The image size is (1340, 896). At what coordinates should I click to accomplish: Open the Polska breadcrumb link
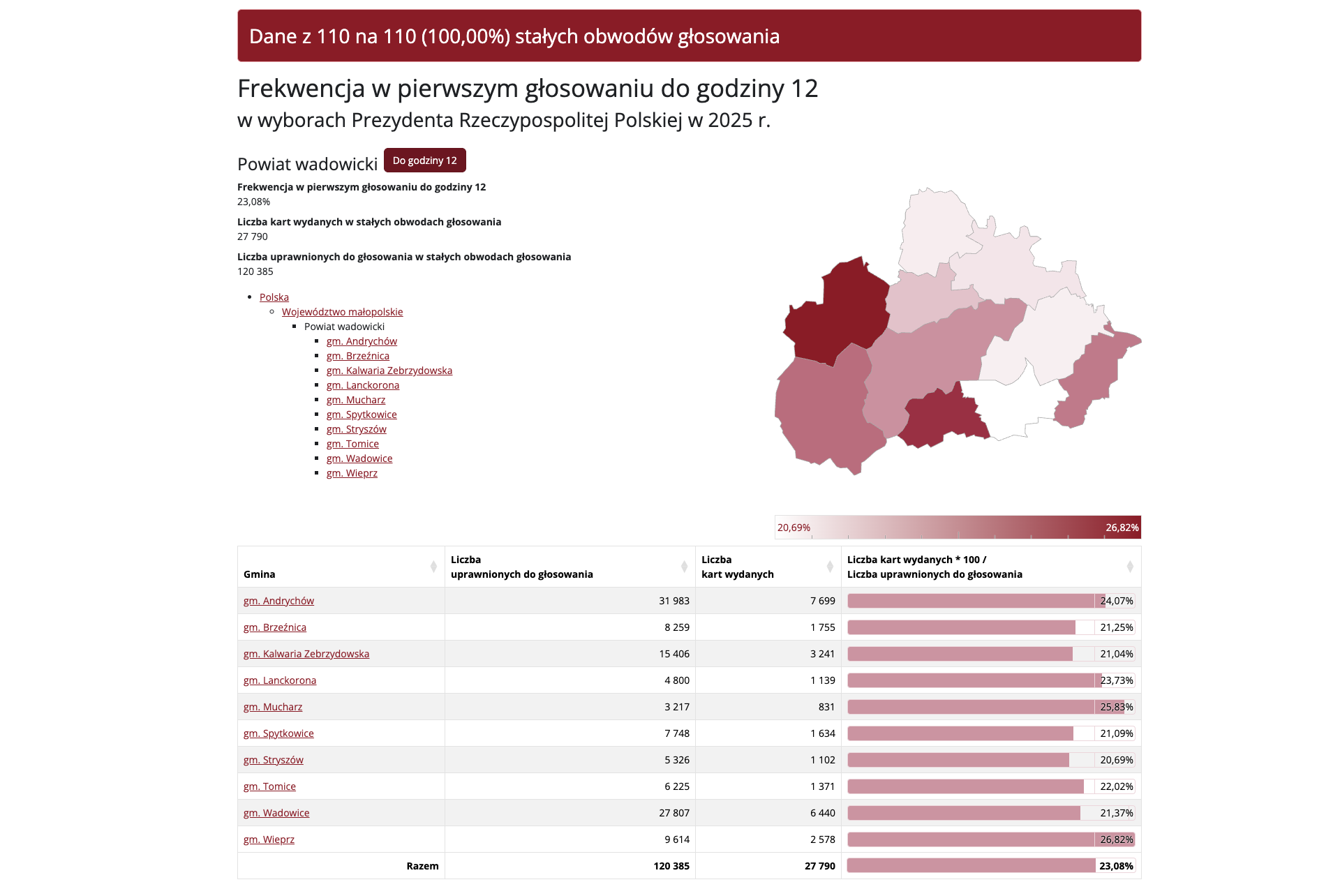pos(274,297)
